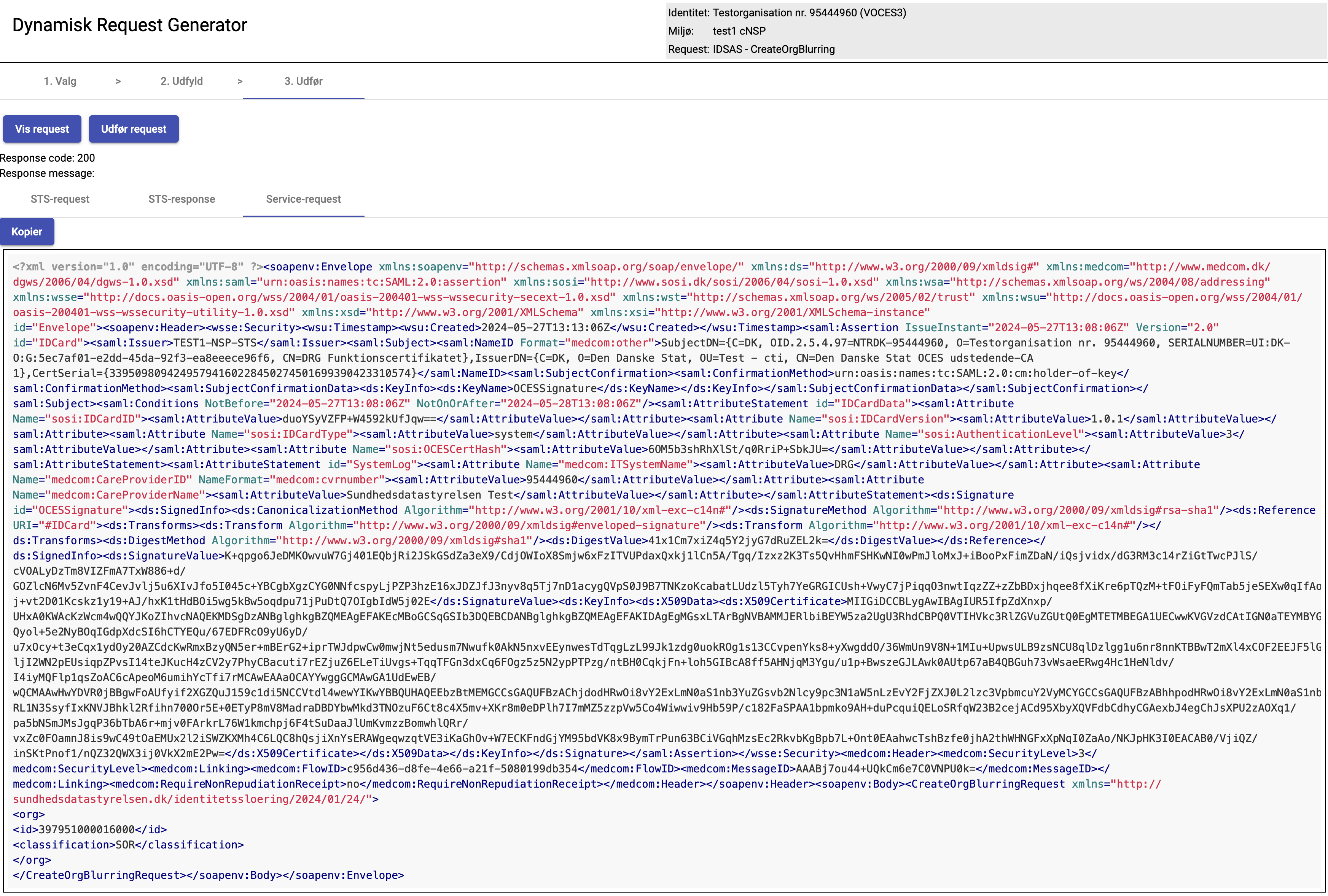Click the Response code: 200 label
1328x896 pixels.
[x=48, y=158]
